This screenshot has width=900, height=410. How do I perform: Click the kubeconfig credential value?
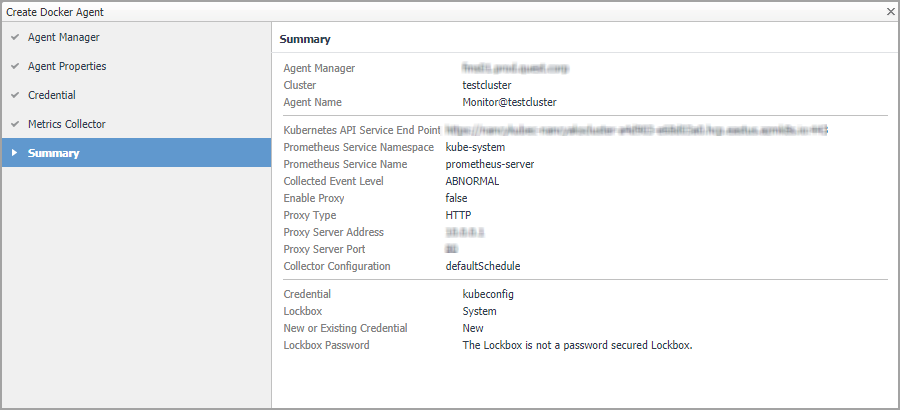click(488, 294)
